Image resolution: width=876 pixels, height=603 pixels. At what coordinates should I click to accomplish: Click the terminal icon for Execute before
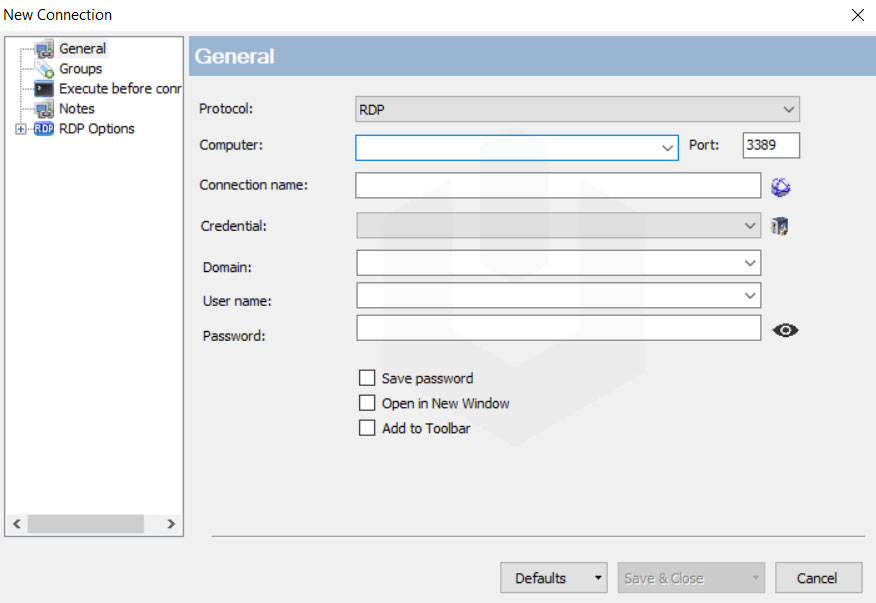click(44, 89)
